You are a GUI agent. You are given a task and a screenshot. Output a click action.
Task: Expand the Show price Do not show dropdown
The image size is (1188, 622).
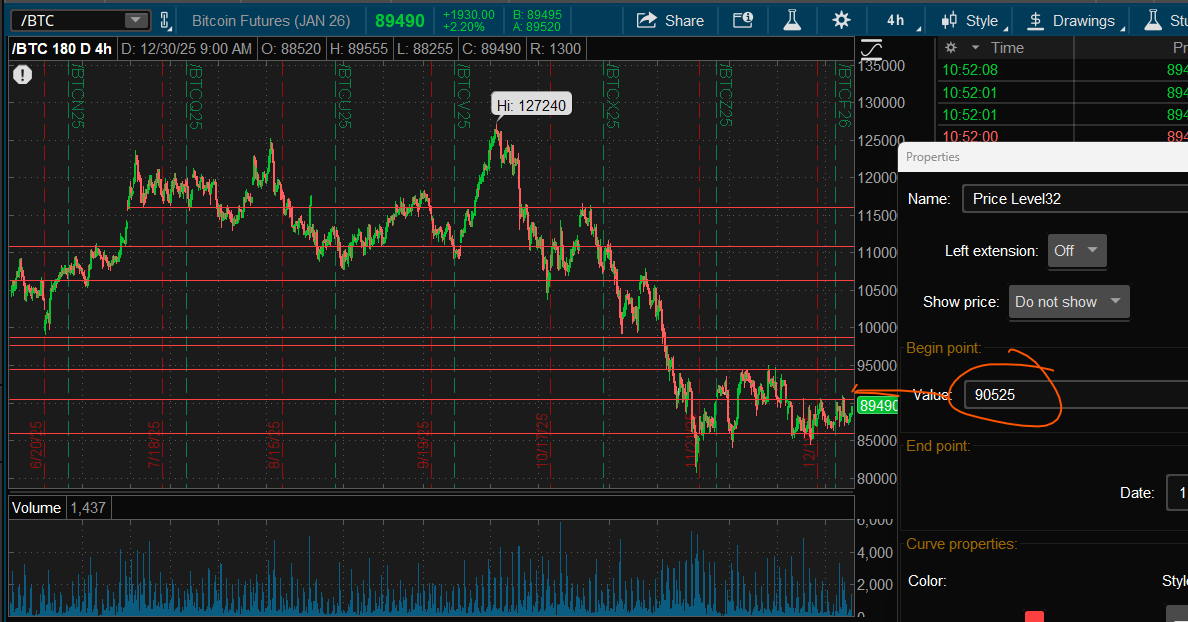[x=1069, y=302]
